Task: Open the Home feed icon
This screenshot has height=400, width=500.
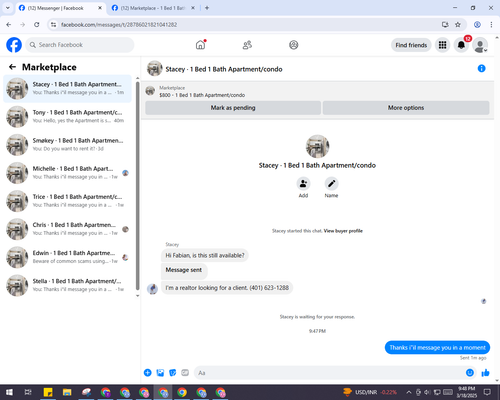Action: click(x=200, y=45)
